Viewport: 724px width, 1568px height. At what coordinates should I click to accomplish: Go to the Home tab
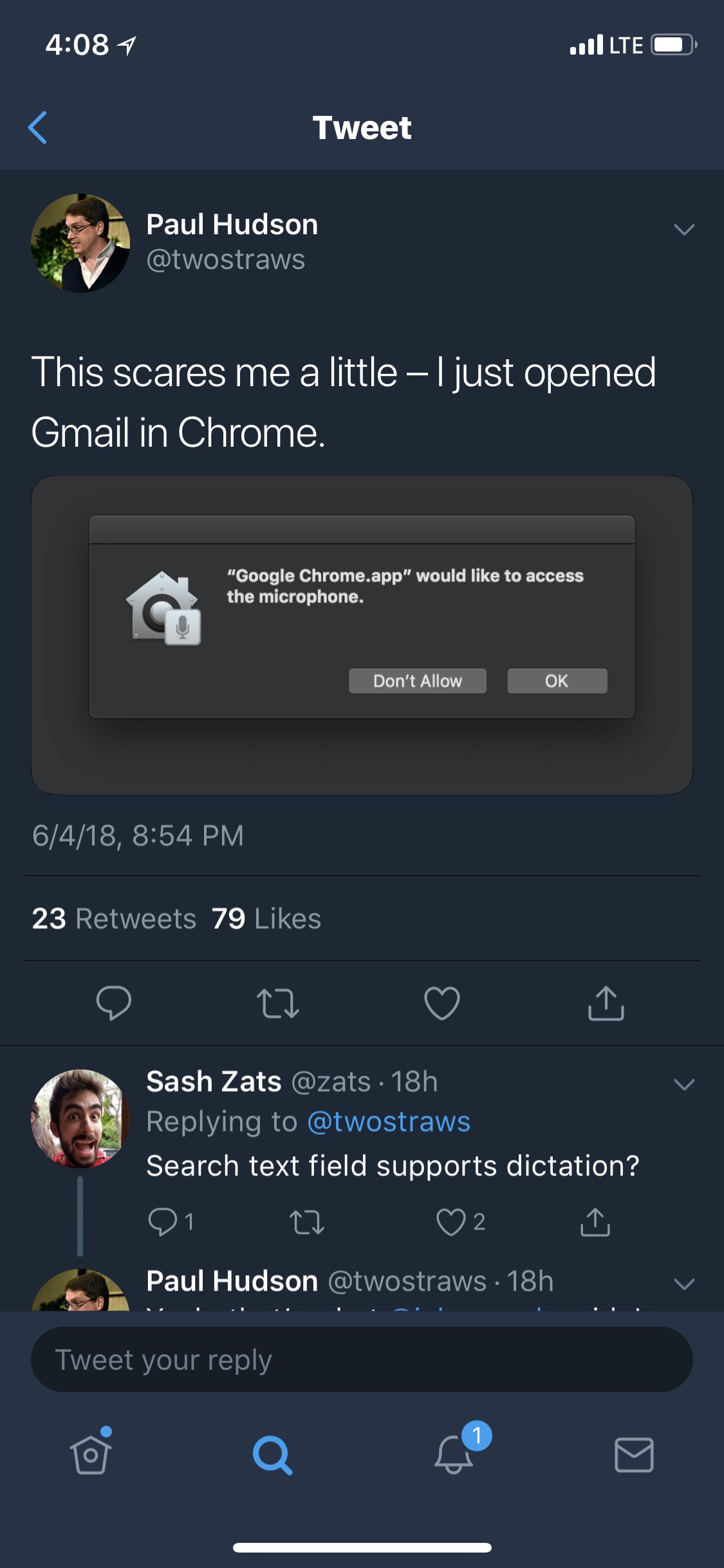[x=91, y=1454]
